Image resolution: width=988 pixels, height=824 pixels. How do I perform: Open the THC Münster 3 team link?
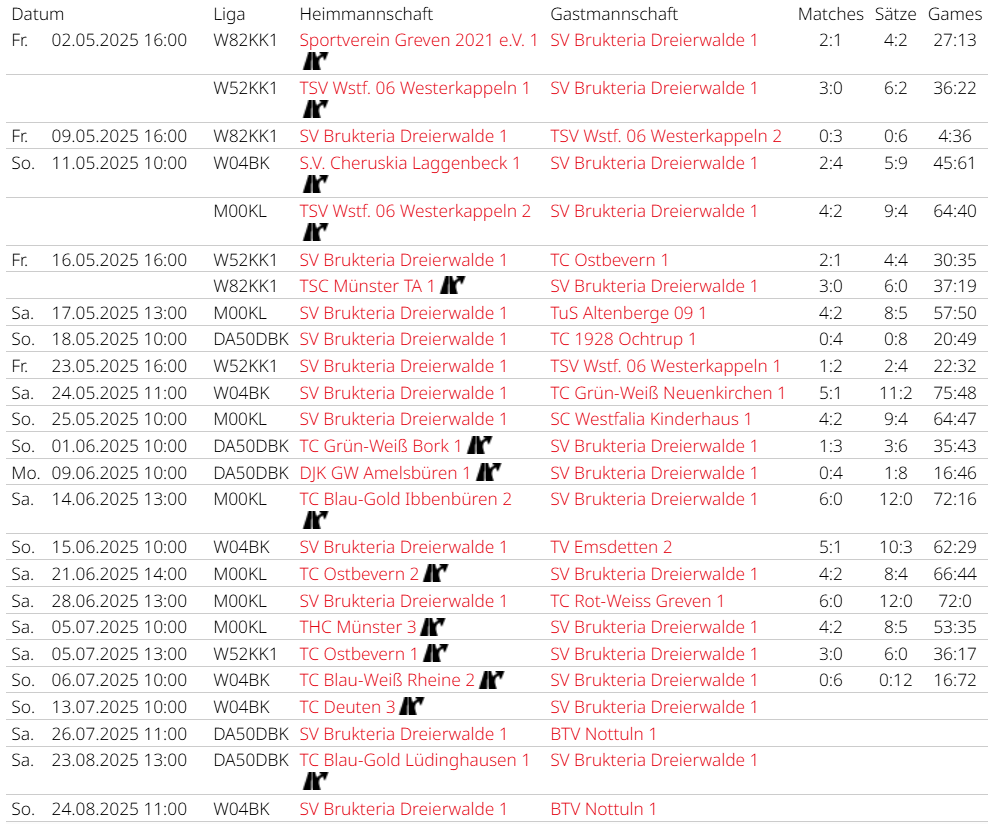(357, 628)
